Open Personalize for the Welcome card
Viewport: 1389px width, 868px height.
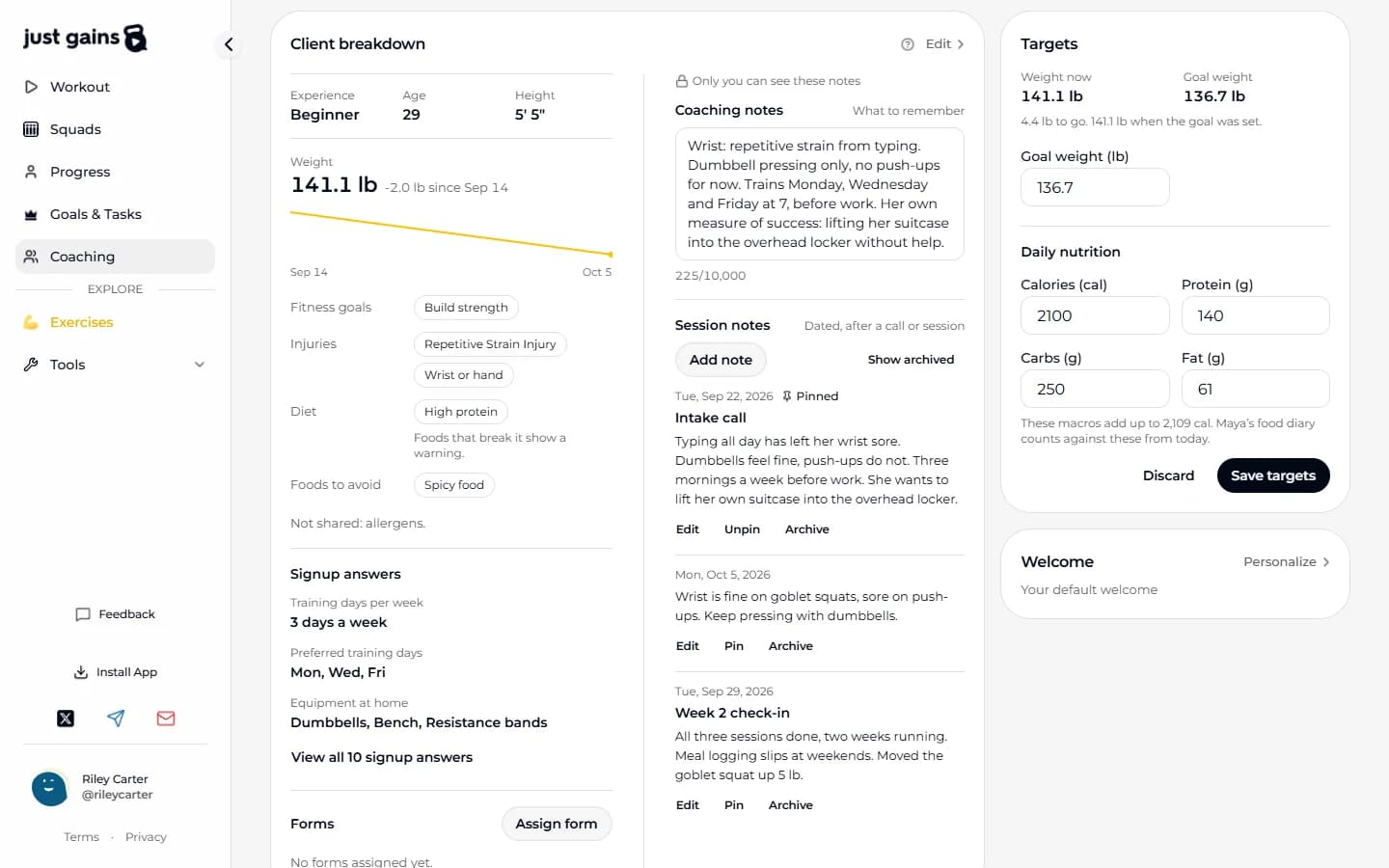[x=1287, y=562]
